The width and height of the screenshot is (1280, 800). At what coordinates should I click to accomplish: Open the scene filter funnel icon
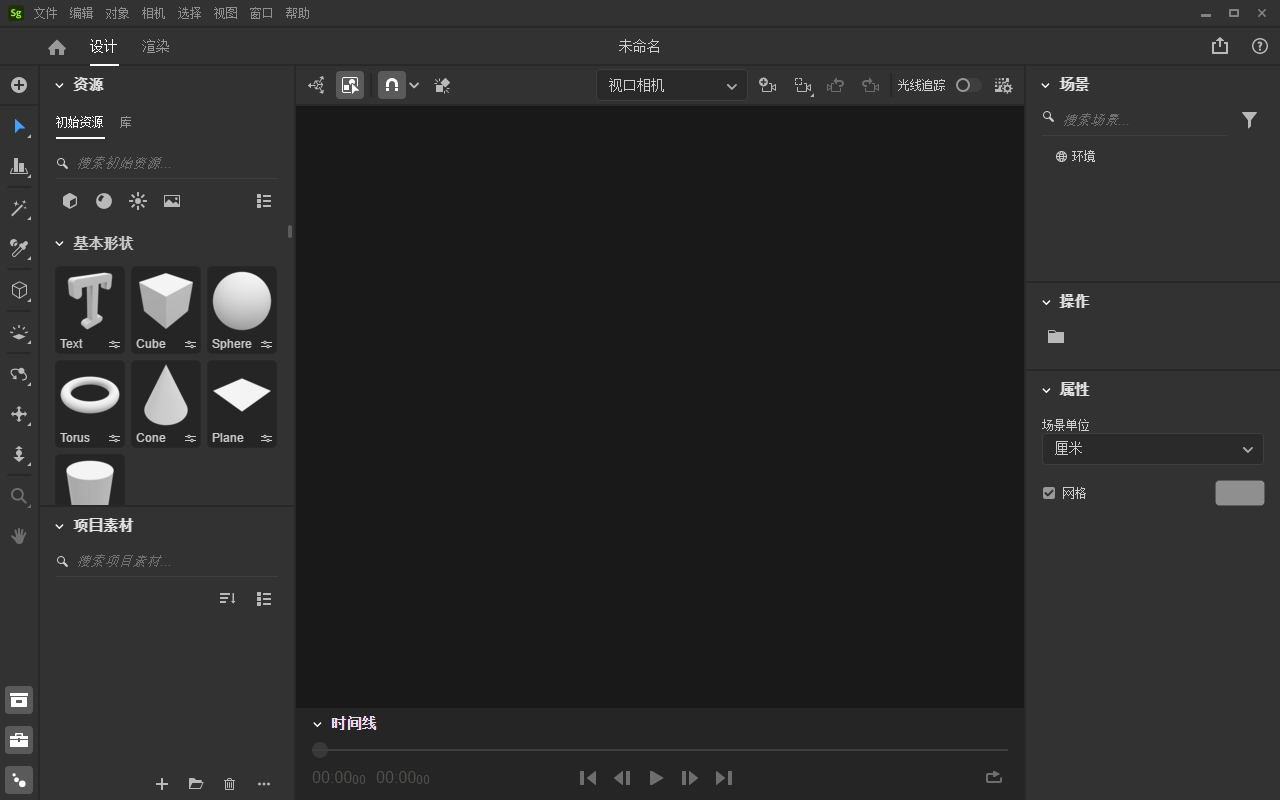pos(1249,120)
